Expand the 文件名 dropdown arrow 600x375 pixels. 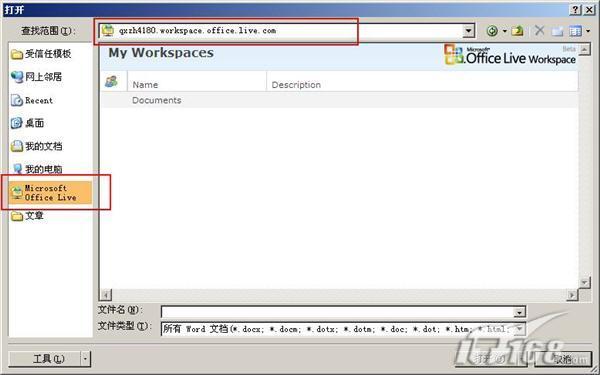519,312
